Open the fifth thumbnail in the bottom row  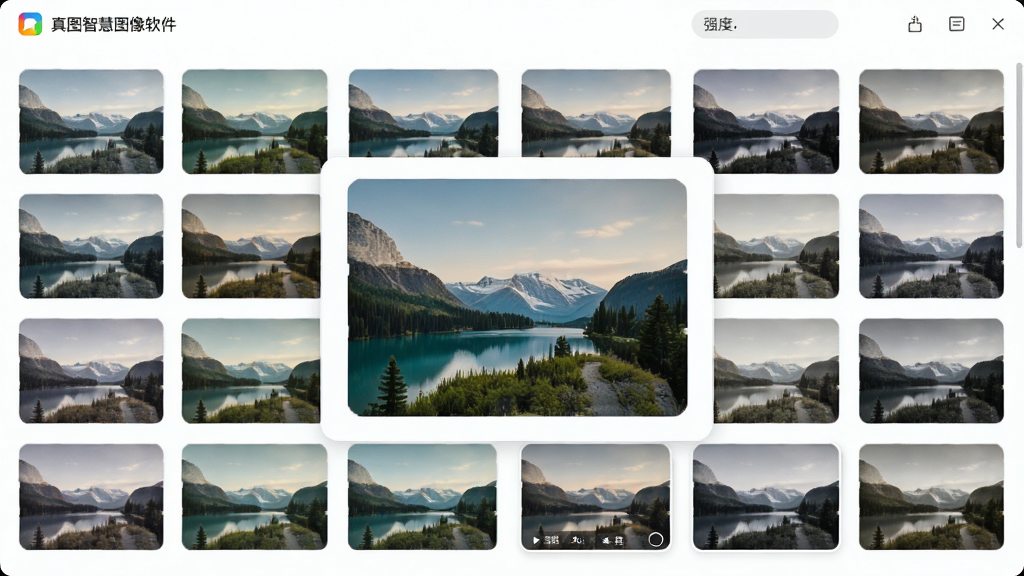click(766, 497)
